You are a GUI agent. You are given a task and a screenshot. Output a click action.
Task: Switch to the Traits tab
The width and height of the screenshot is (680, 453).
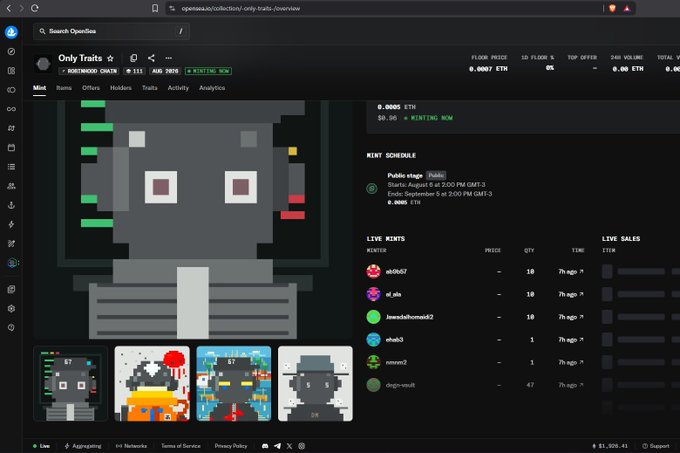[x=150, y=88]
